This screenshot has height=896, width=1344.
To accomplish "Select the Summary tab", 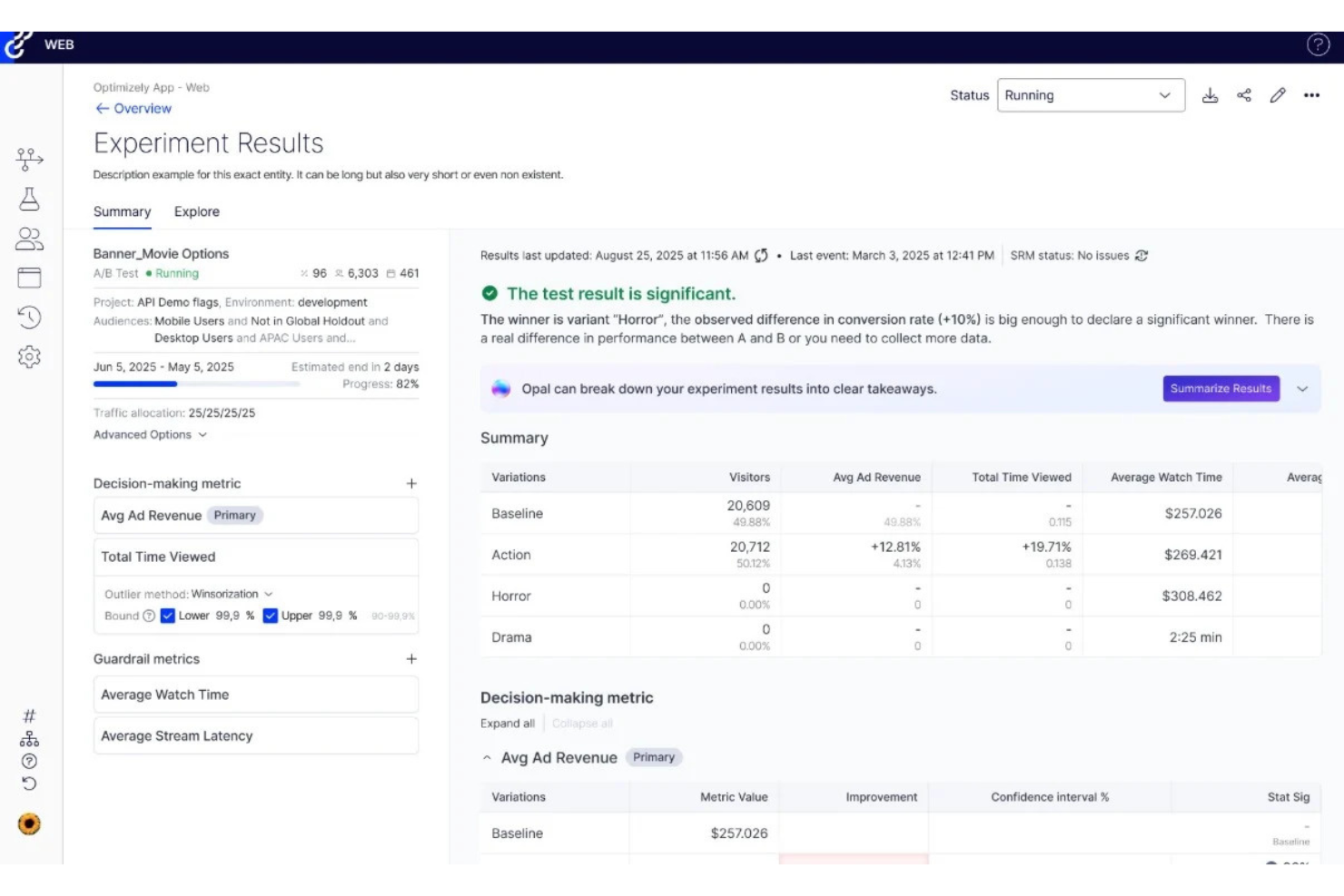I will click(x=122, y=212).
